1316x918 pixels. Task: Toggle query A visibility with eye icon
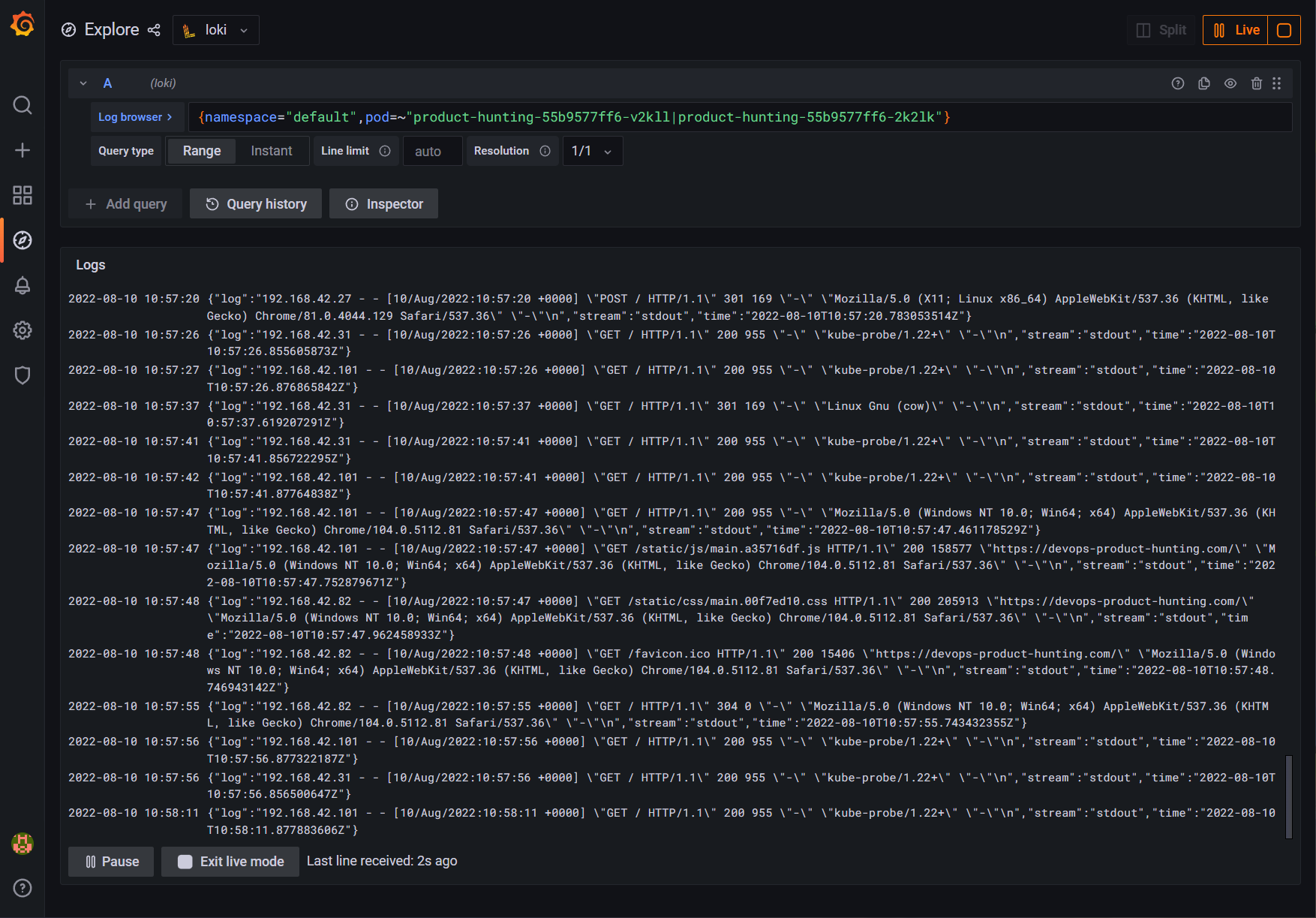click(1230, 83)
